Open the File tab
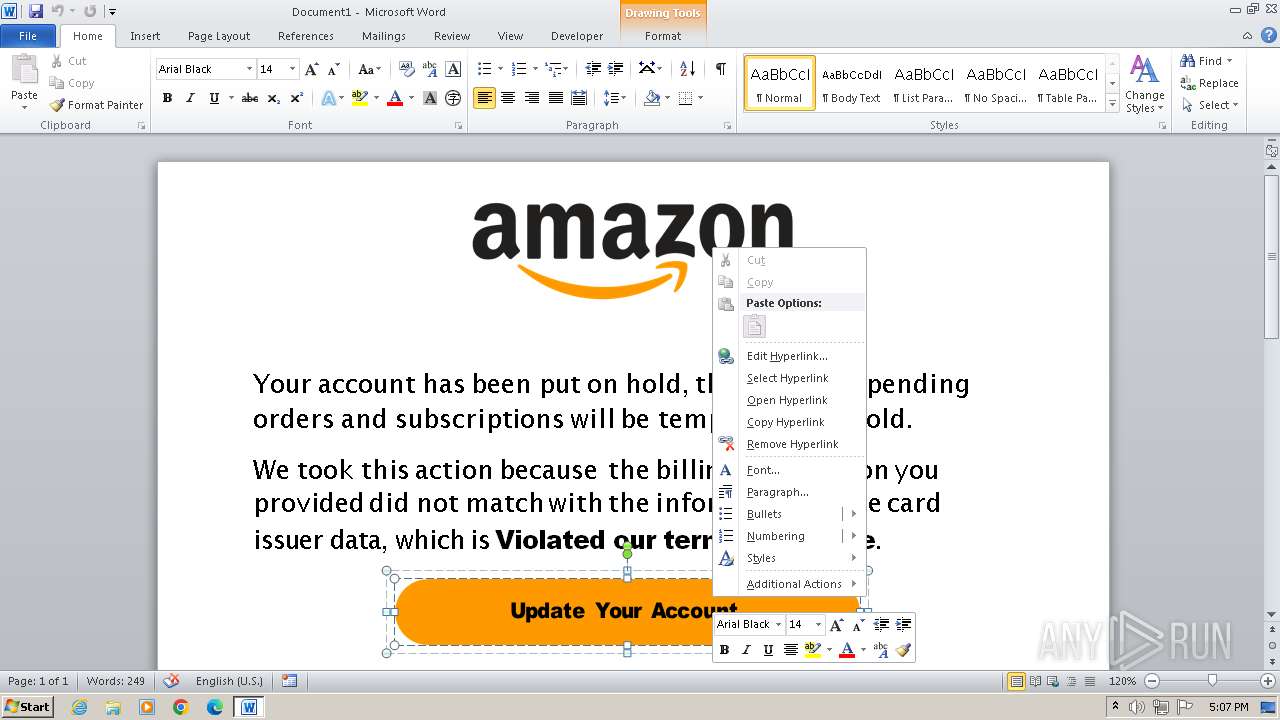 pos(28,36)
